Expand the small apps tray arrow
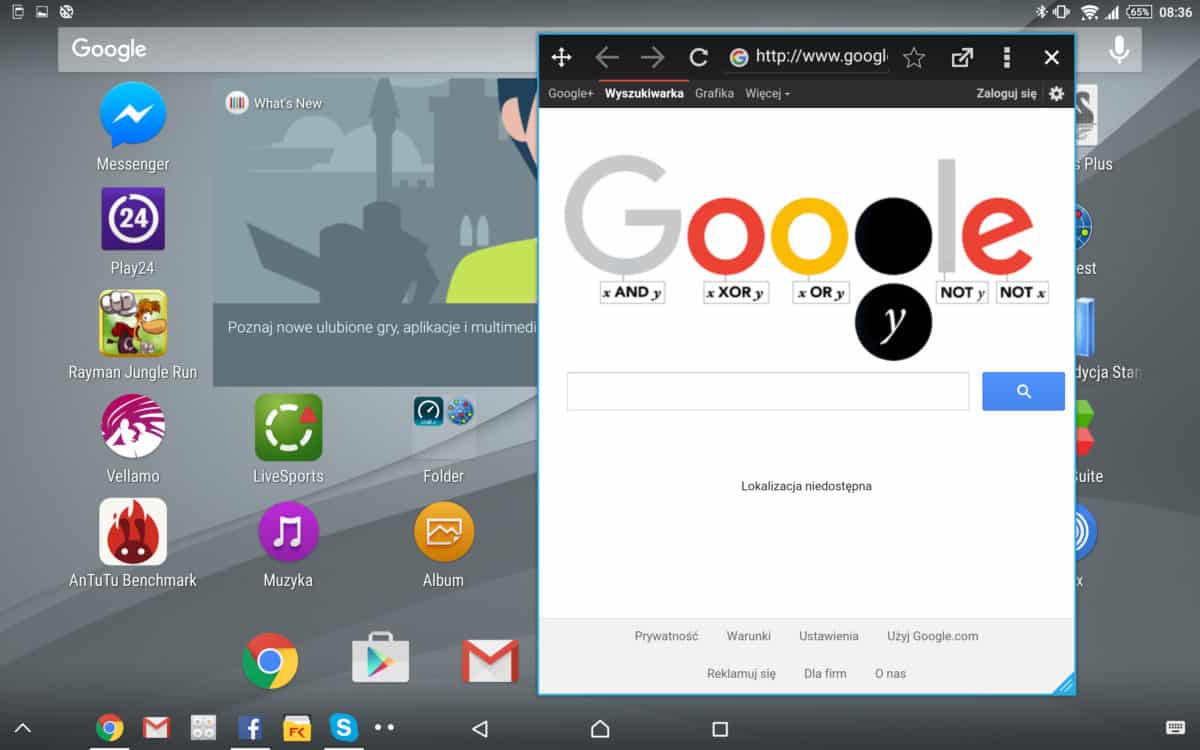Screen dimensions: 1200x750 (x=22, y=729)
